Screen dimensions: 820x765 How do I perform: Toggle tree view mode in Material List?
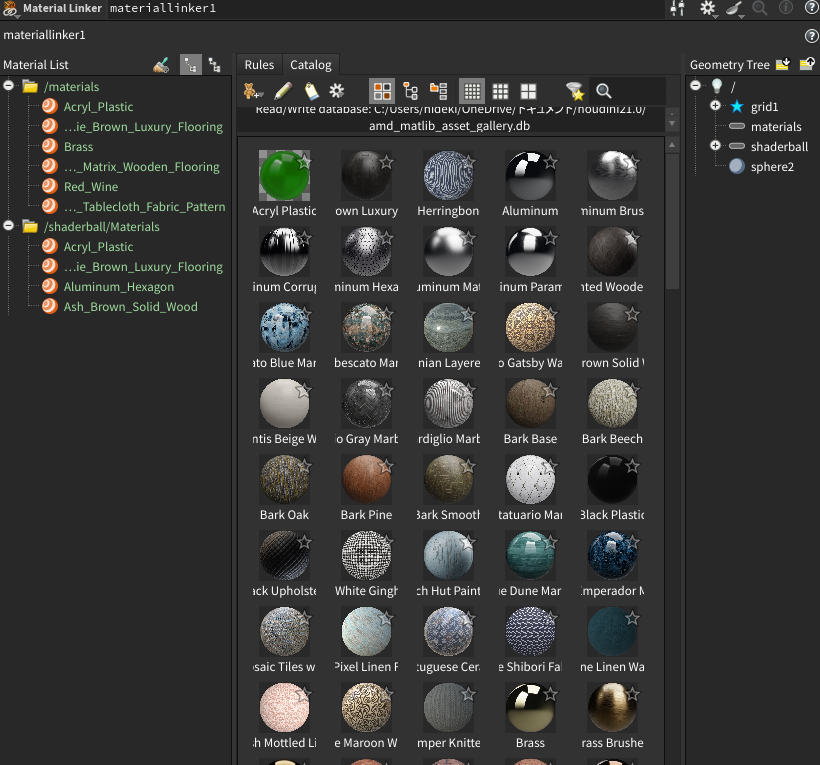click(x=191, y=65)
